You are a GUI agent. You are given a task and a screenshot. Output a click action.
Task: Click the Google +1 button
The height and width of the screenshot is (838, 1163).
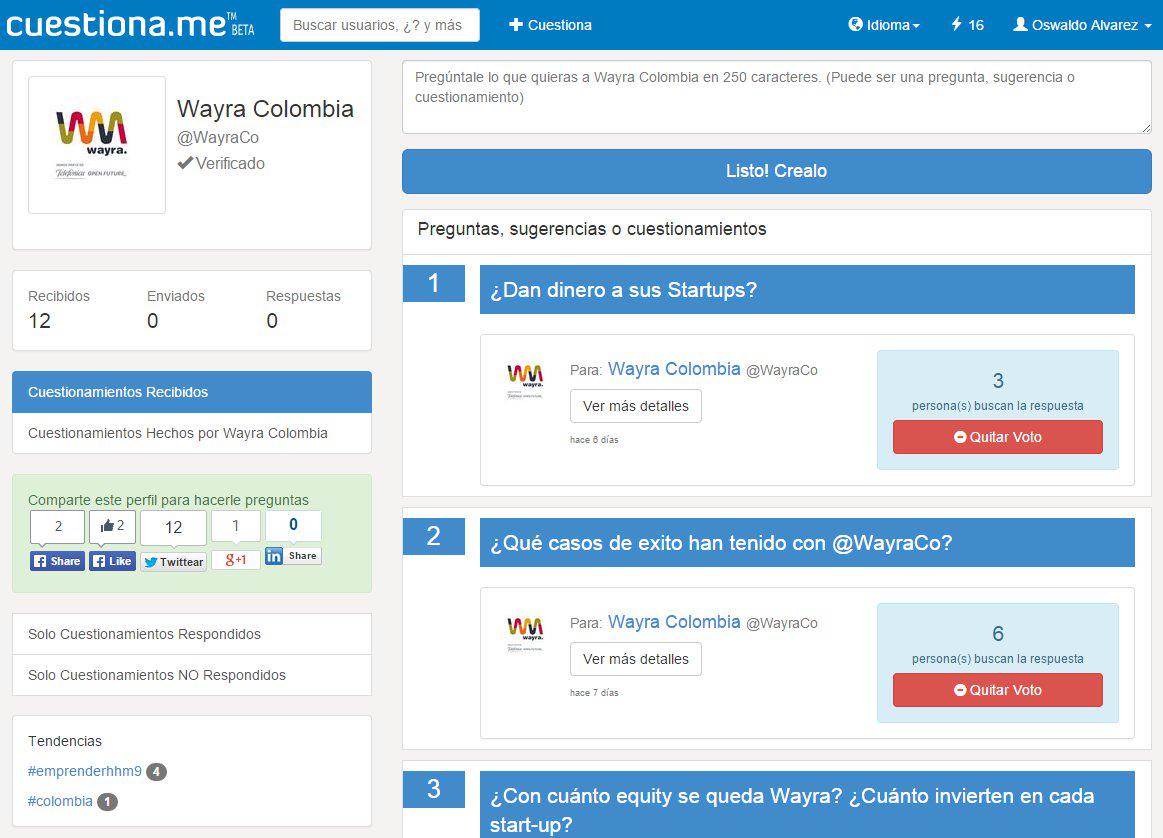(x=236, y=560)
